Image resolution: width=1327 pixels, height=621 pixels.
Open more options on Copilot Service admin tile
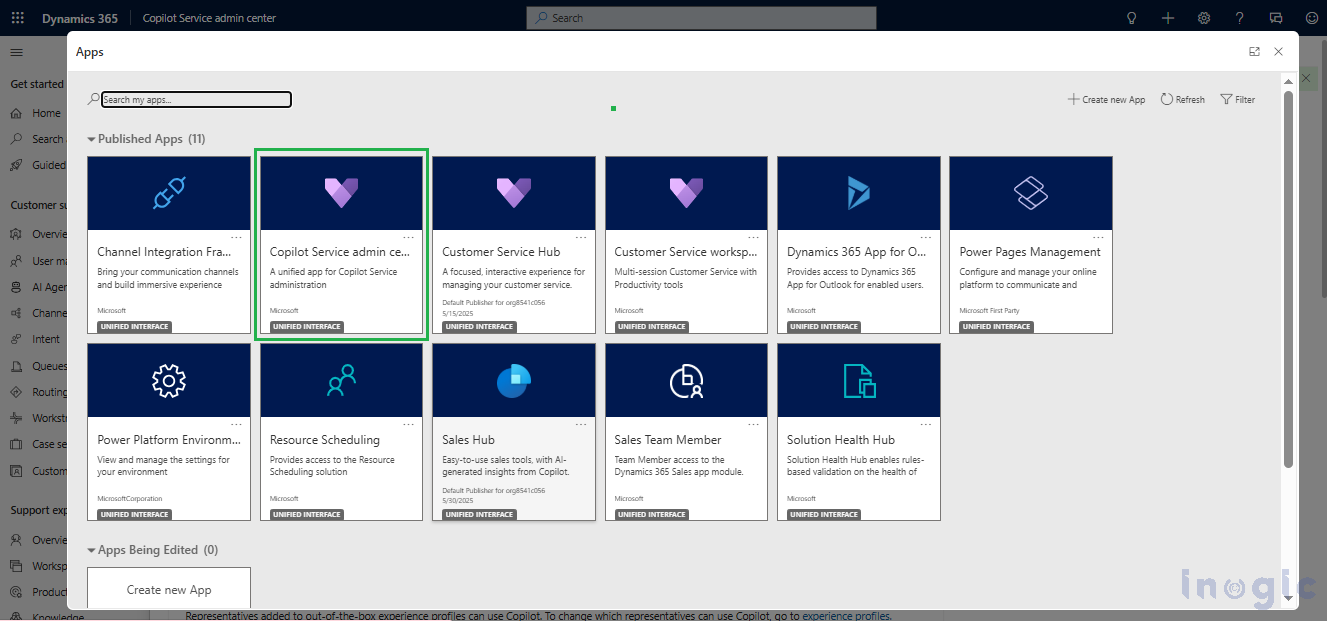(409, 238)
